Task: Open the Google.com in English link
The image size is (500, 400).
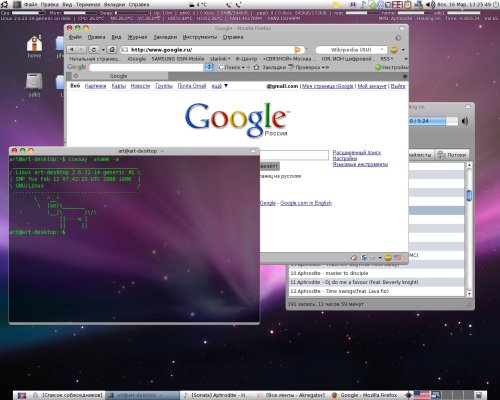Action: click(x=306, y=203)
